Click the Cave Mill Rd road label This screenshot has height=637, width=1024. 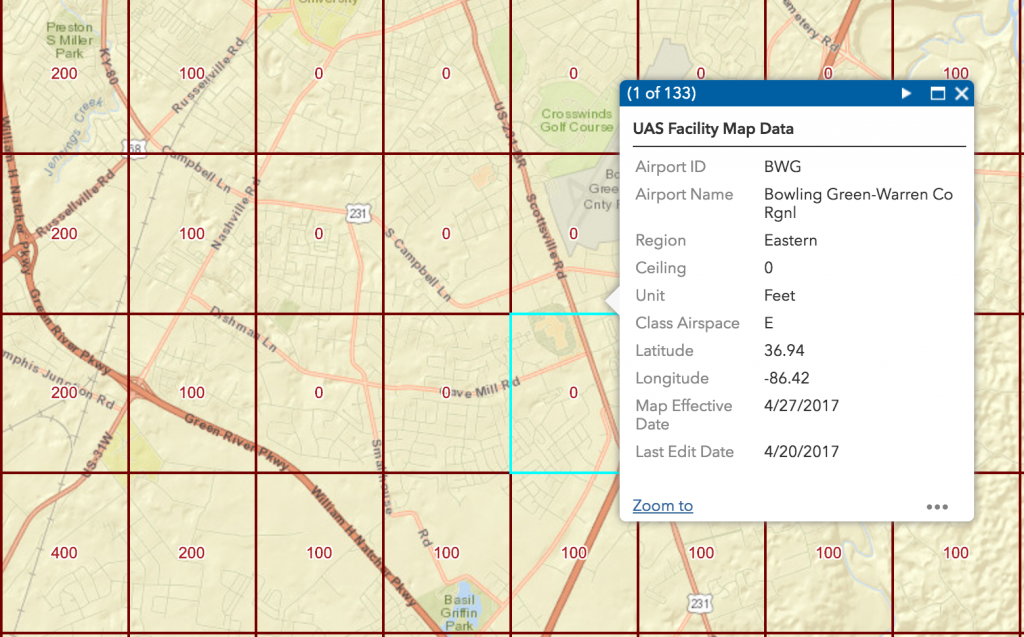[483, 389]
